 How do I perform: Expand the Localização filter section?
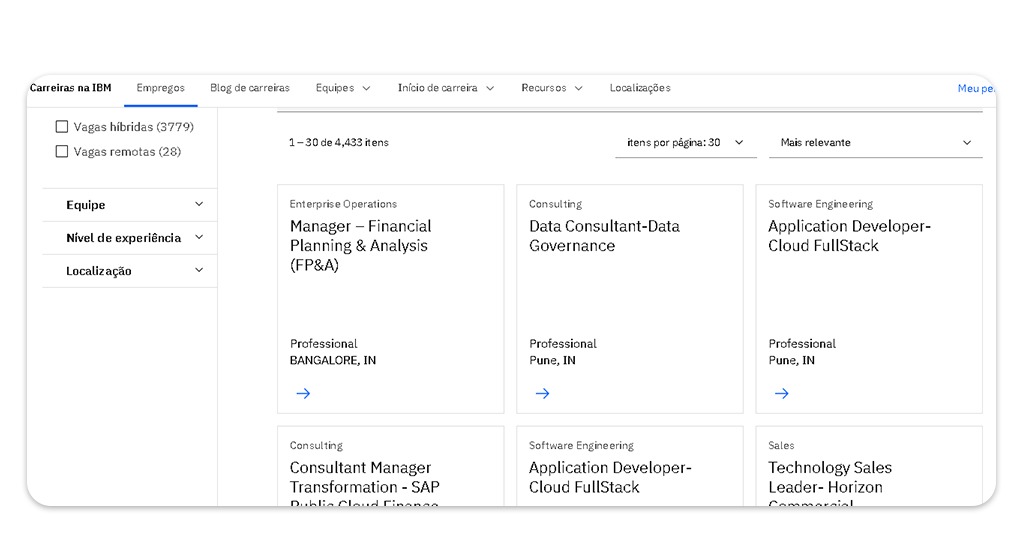(130, 271)
